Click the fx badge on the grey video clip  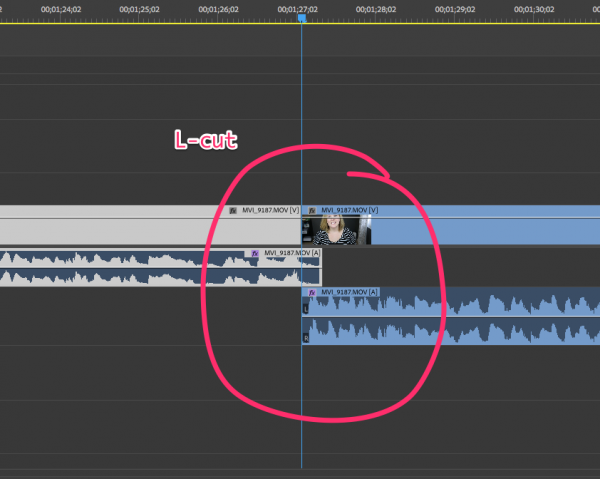tap(233, 210)
